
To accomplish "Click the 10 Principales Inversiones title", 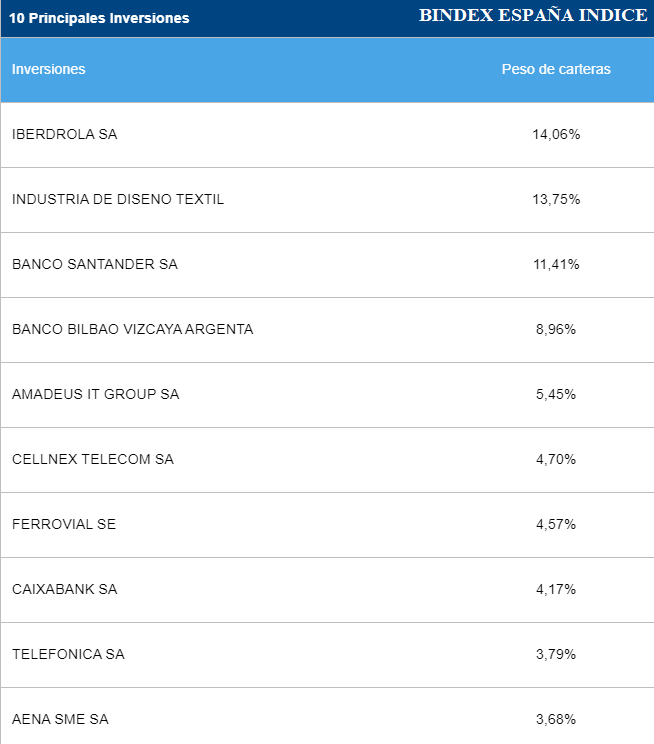I will pos(99,18).
